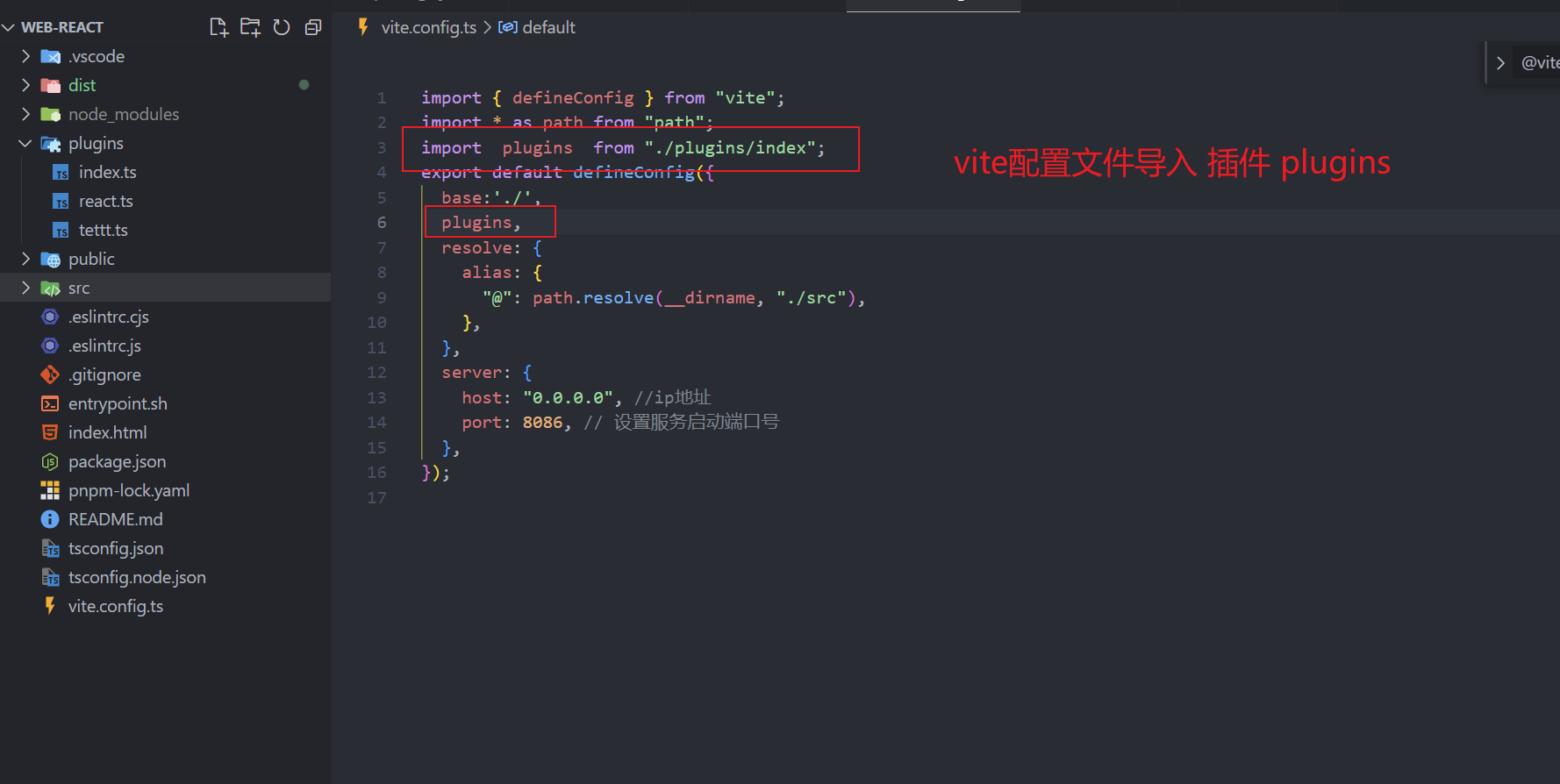This screenshot has height=784, width=1560.
Task: Click the node_modules folder icon
Action: (51, 115)
